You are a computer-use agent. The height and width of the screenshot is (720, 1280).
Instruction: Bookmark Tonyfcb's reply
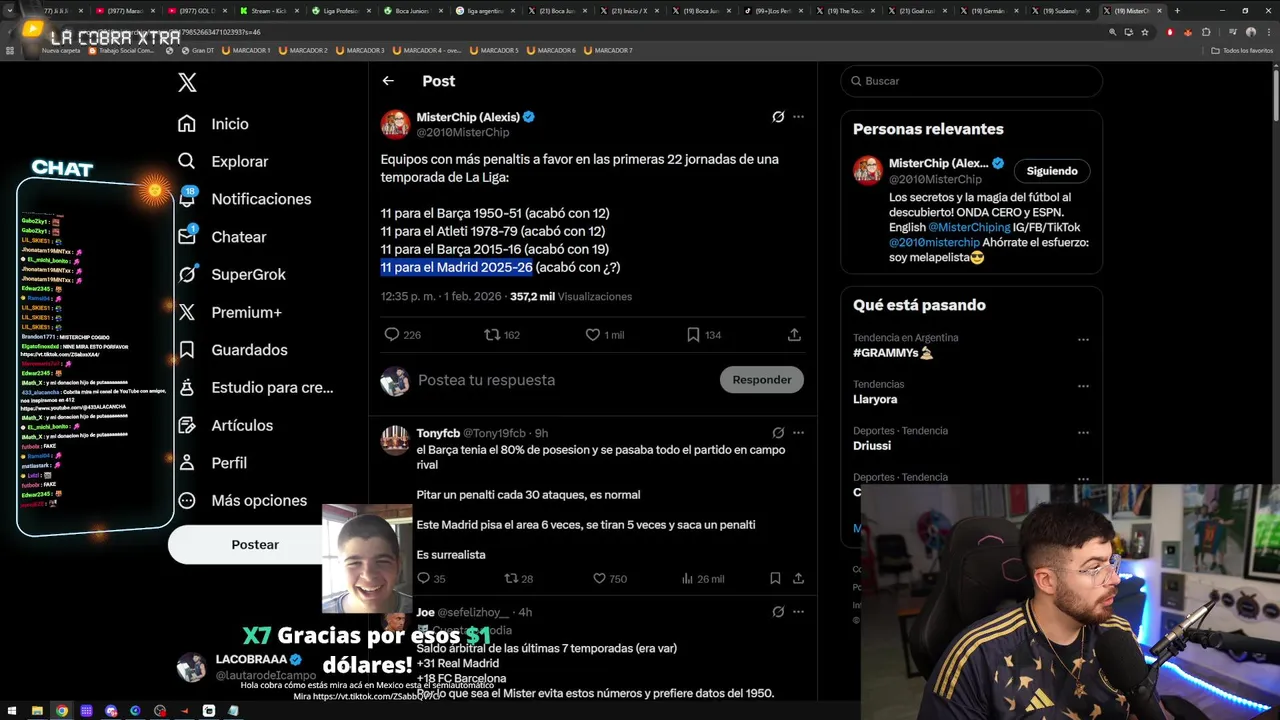pos(775,578)
